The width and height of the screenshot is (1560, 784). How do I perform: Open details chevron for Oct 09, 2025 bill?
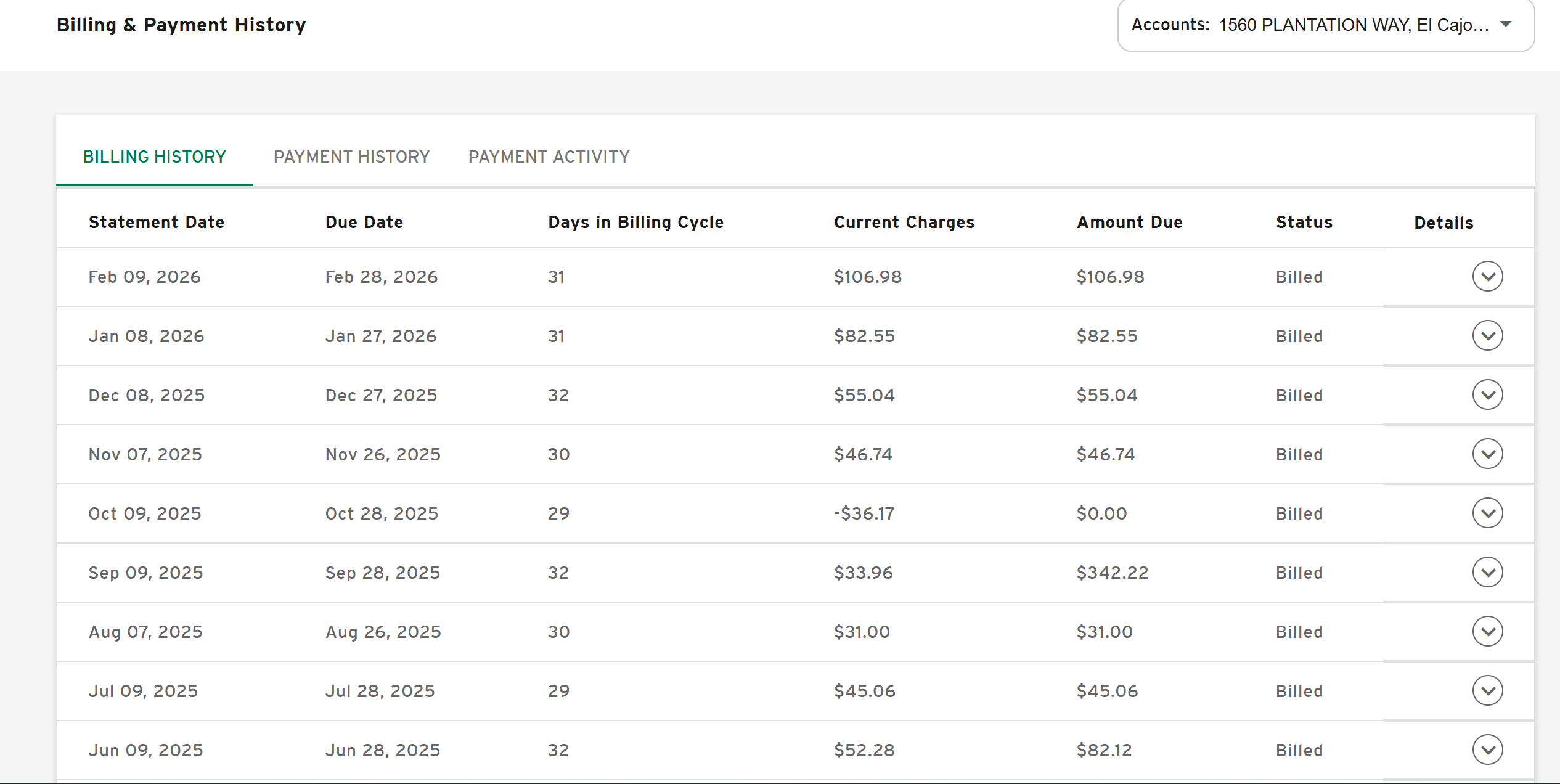pos(1487,513)
